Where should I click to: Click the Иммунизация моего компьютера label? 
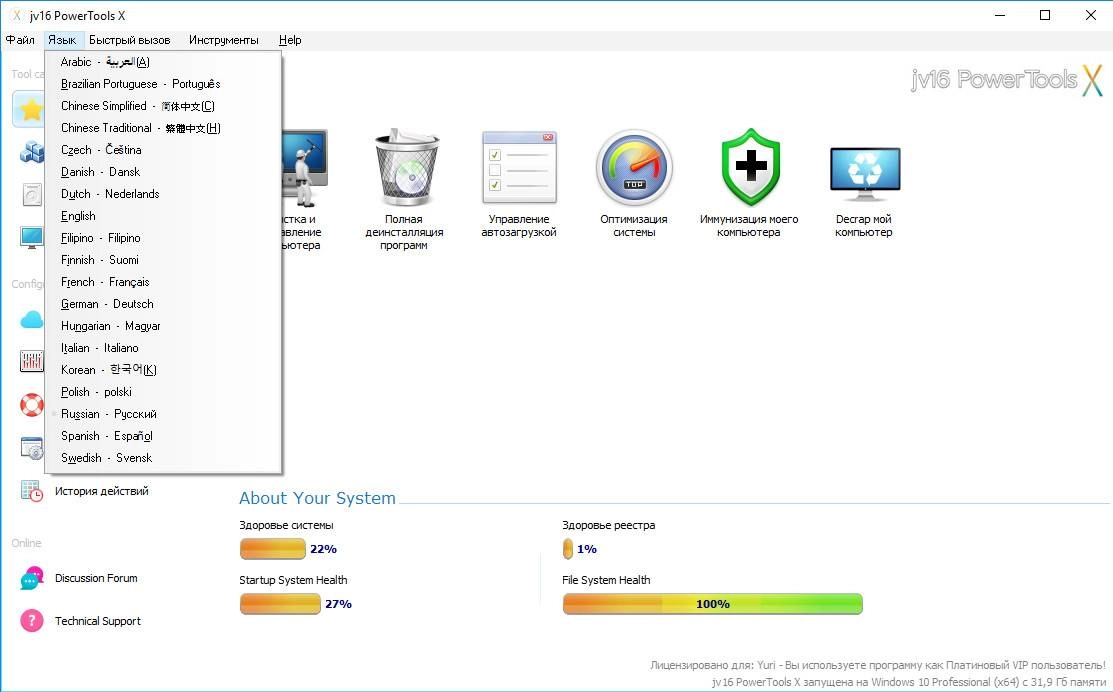[749, 226]
